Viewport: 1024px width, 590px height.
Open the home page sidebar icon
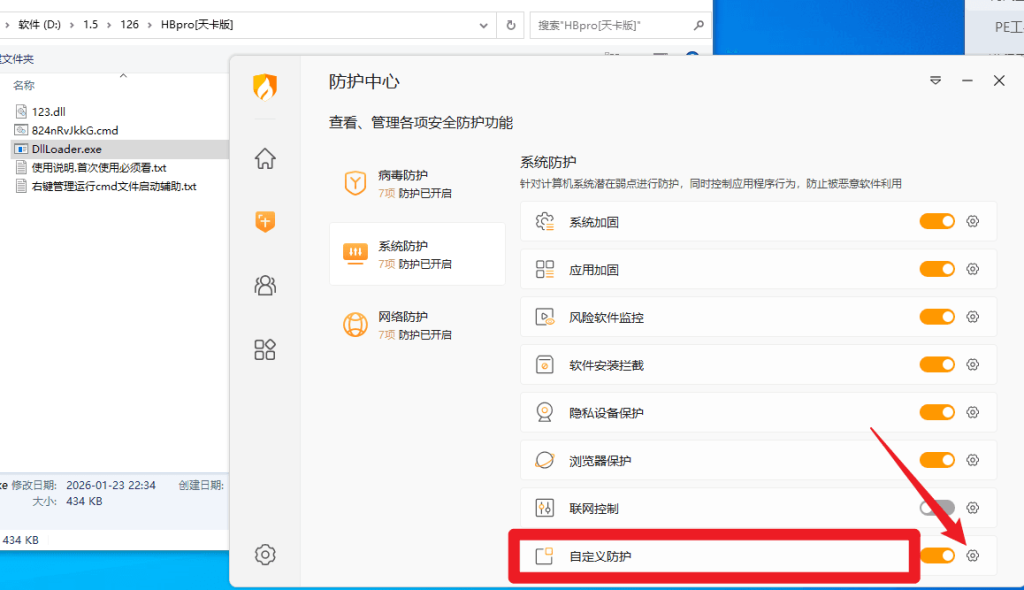pos(265,158)
